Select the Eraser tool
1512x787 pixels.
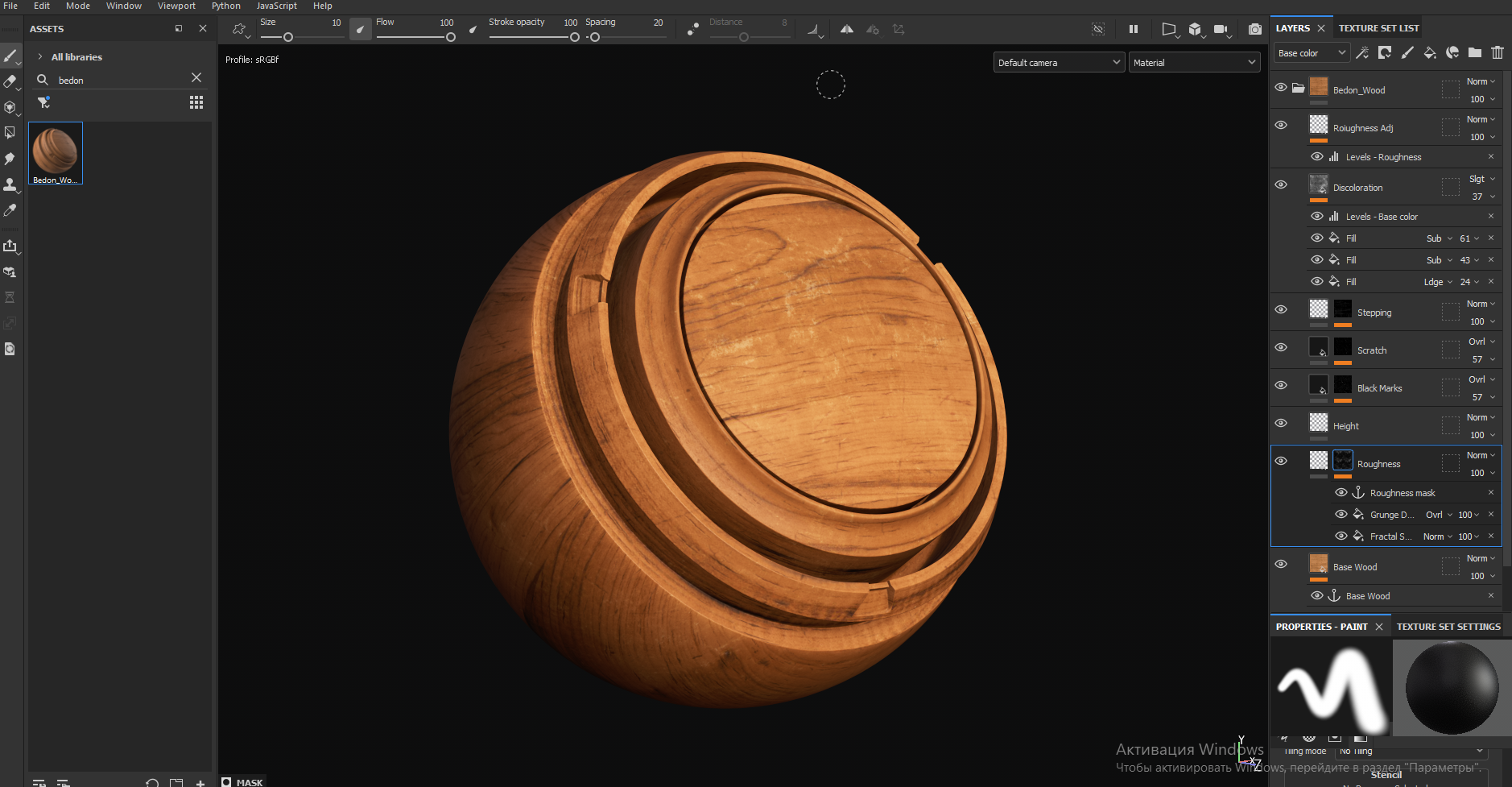tap(10, 81)
